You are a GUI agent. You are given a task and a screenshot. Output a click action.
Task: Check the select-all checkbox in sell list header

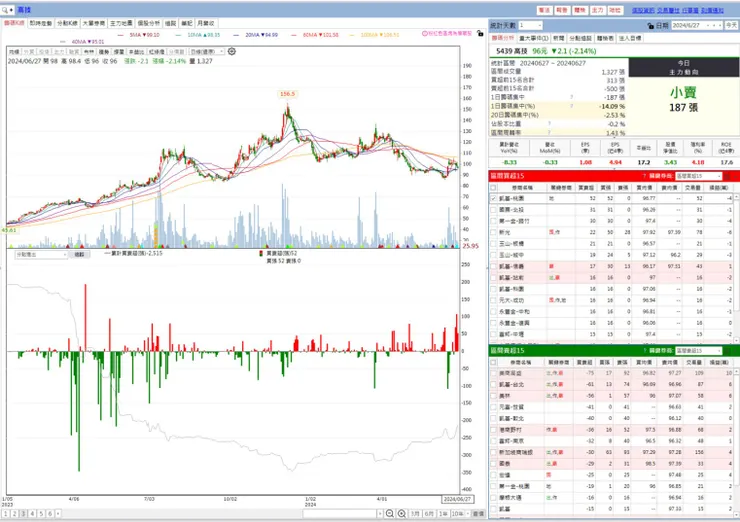pyautogui.click(x=493, y=362)
